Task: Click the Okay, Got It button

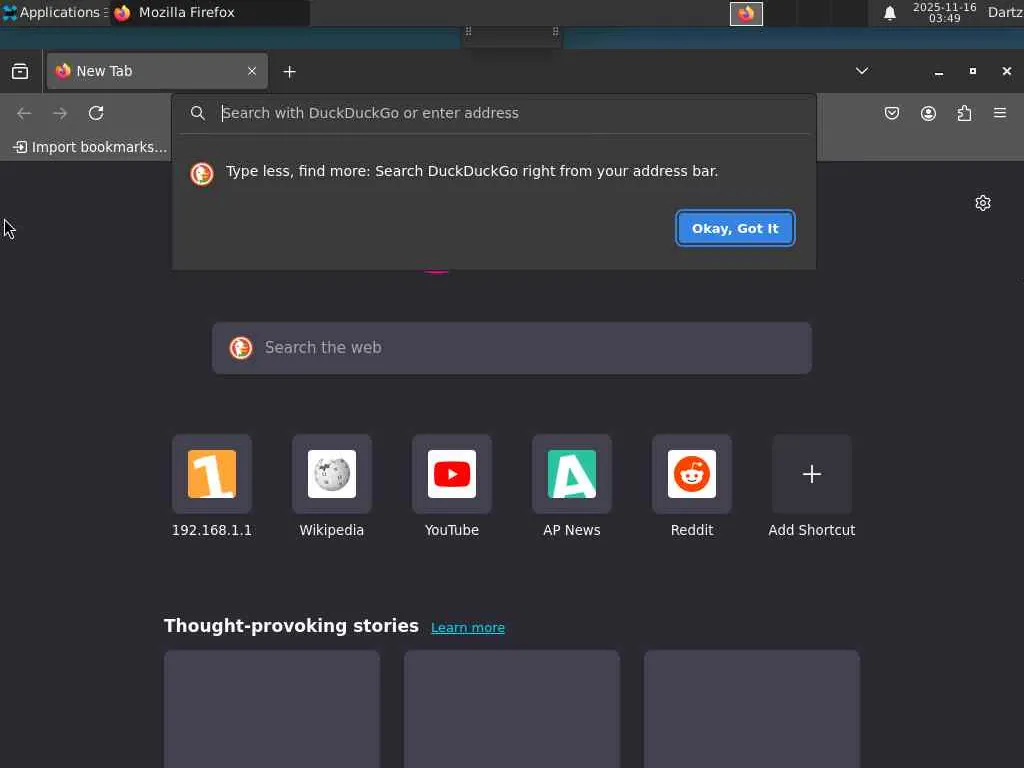Action: point(735,229)
